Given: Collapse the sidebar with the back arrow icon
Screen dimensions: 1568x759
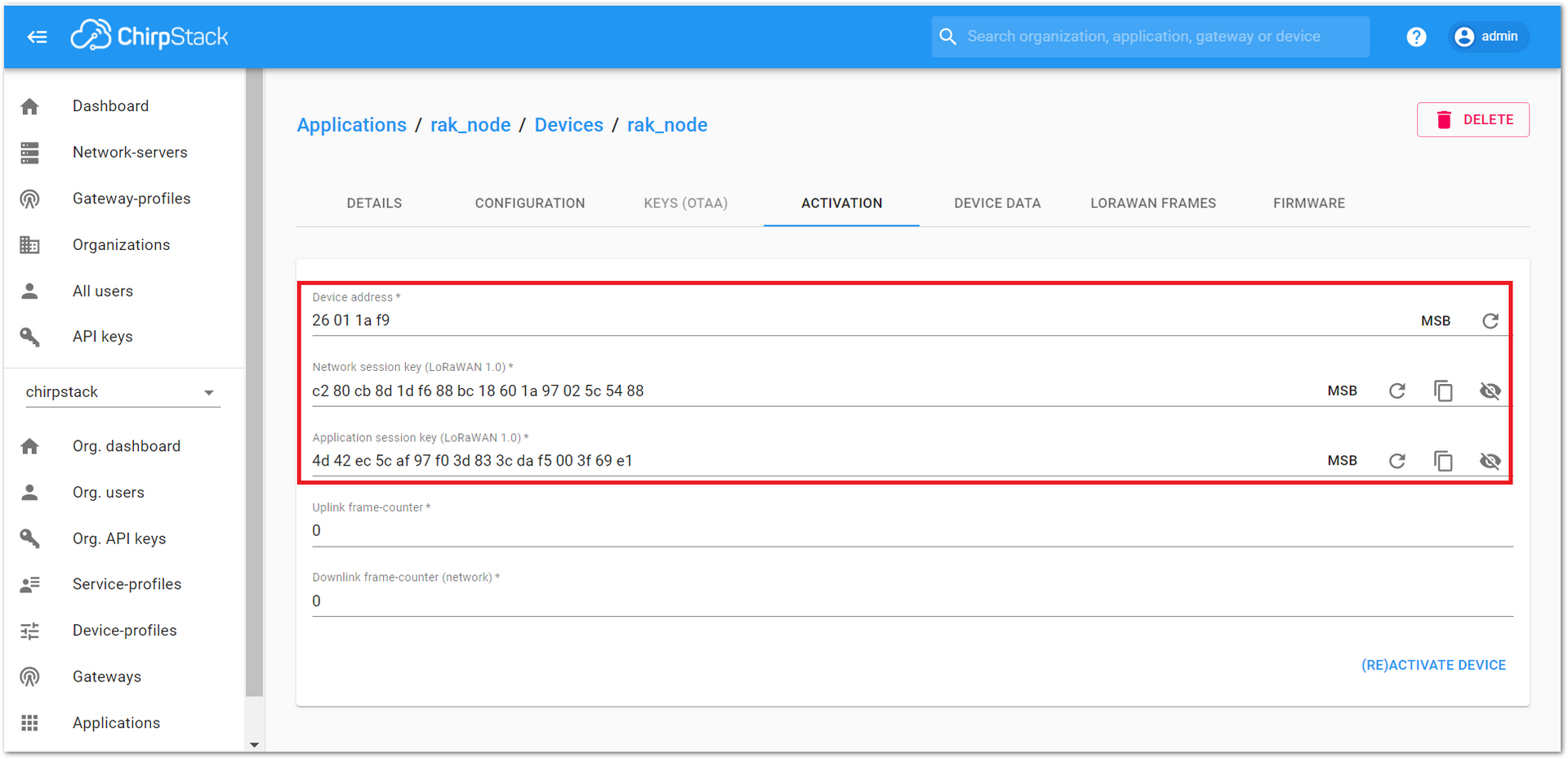Looking at the screenshot, I should pyautogui.click(x=37, y=37).
